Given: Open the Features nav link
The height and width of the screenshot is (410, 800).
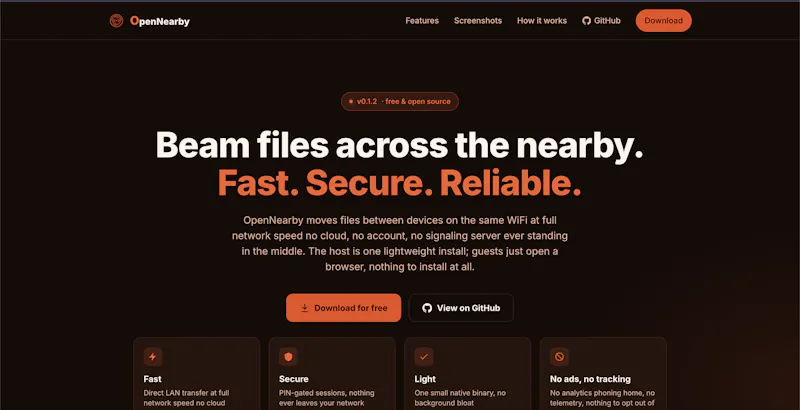Looking at the screenshot, I should [422, 21].
